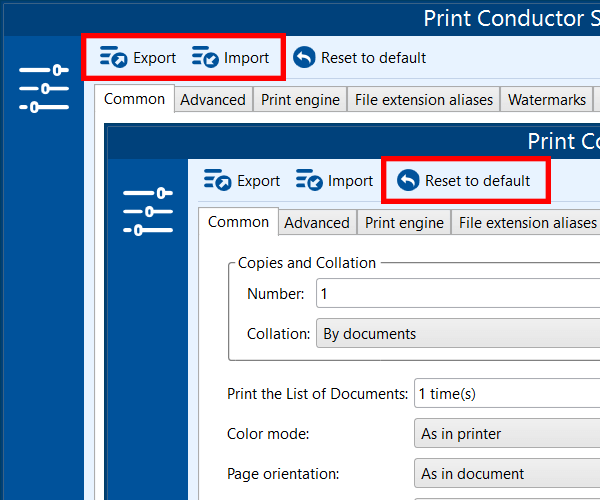Click the Export icon in the inner window
Screen dimensions: 600x500
click(x=217, y=180)
